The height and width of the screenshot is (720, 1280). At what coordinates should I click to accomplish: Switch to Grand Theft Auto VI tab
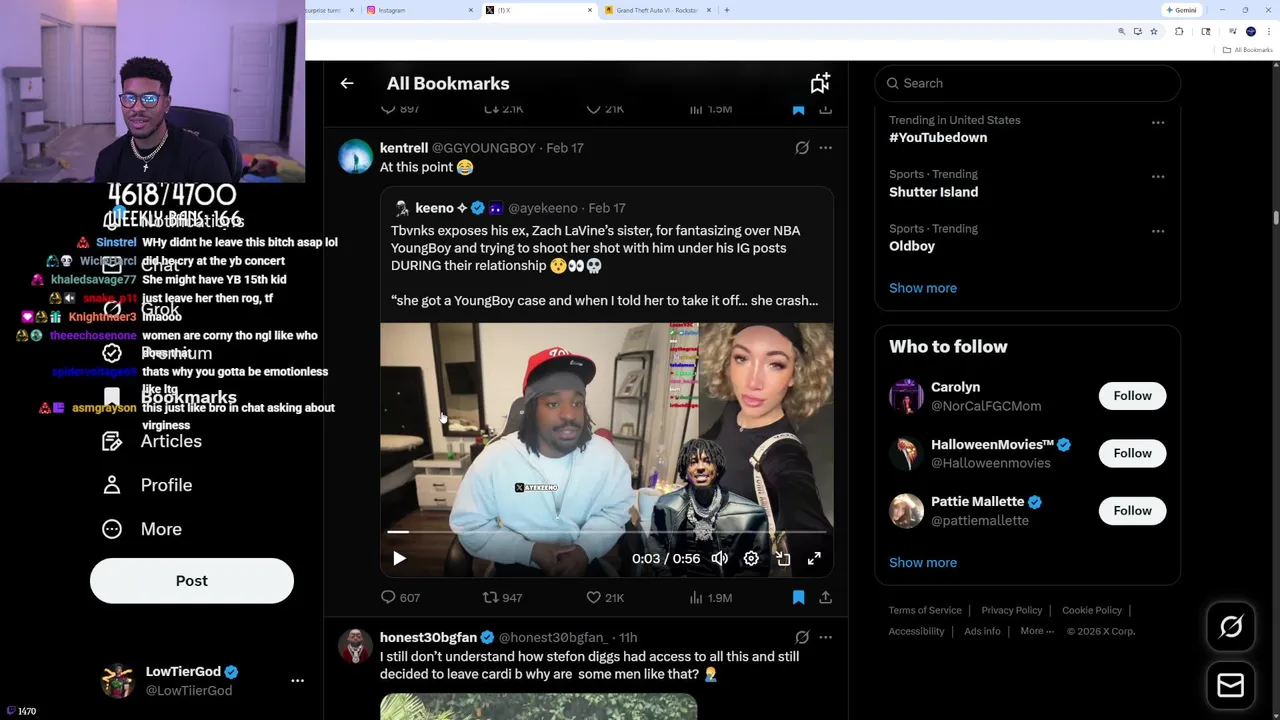point(658,10)
